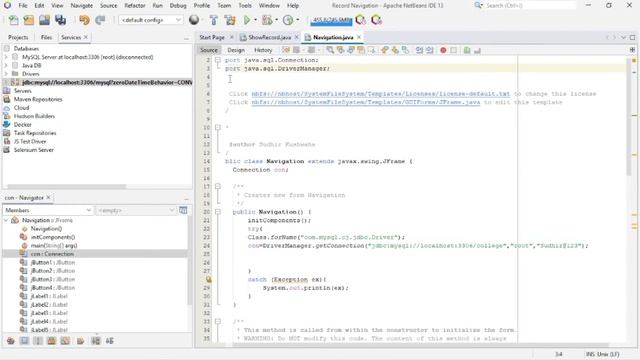The image size is (640, 360).
Task: Click the Last Edit icon in editor toolbar
Action: [286, 50]
